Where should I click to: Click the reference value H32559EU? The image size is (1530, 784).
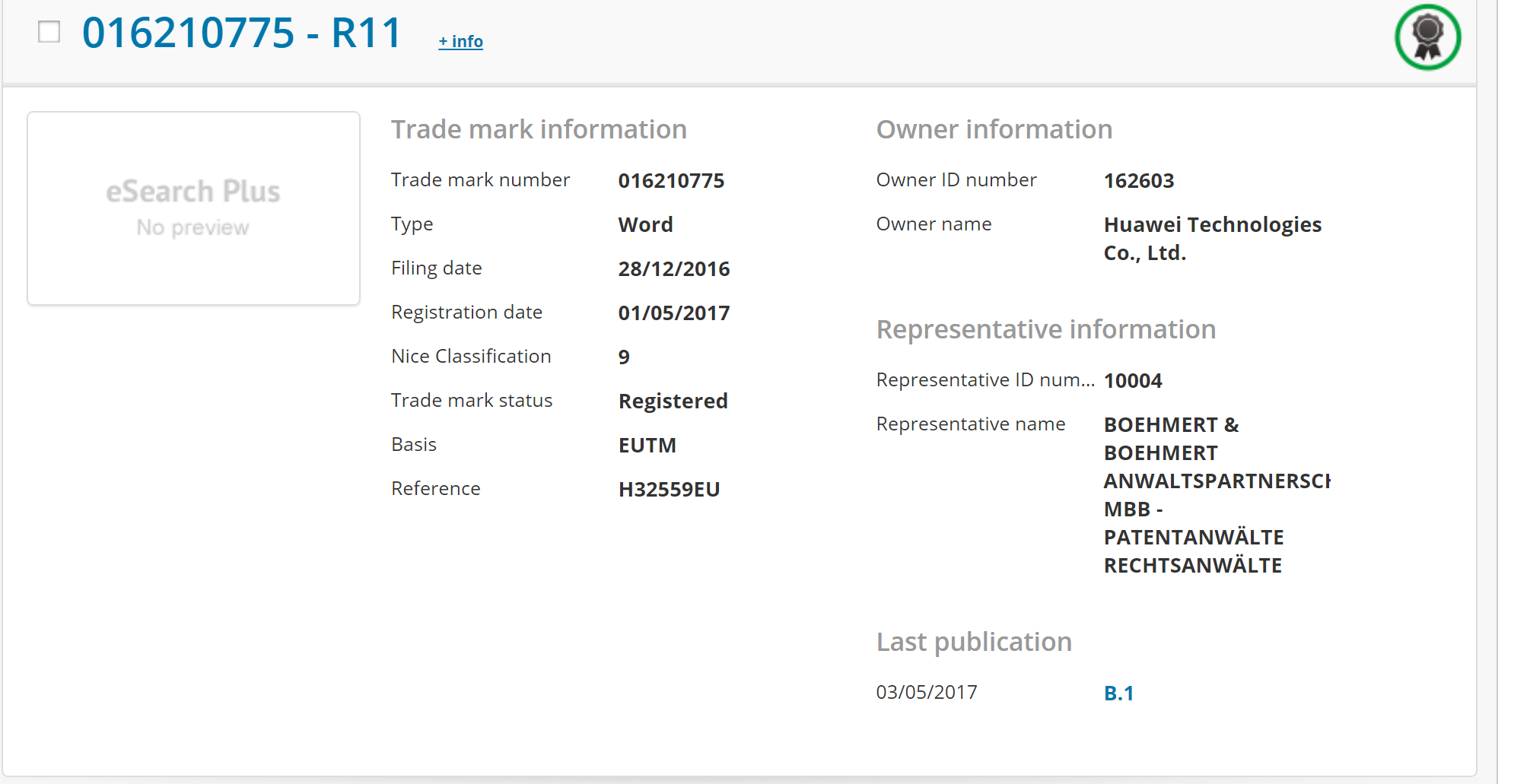(669, 490)
